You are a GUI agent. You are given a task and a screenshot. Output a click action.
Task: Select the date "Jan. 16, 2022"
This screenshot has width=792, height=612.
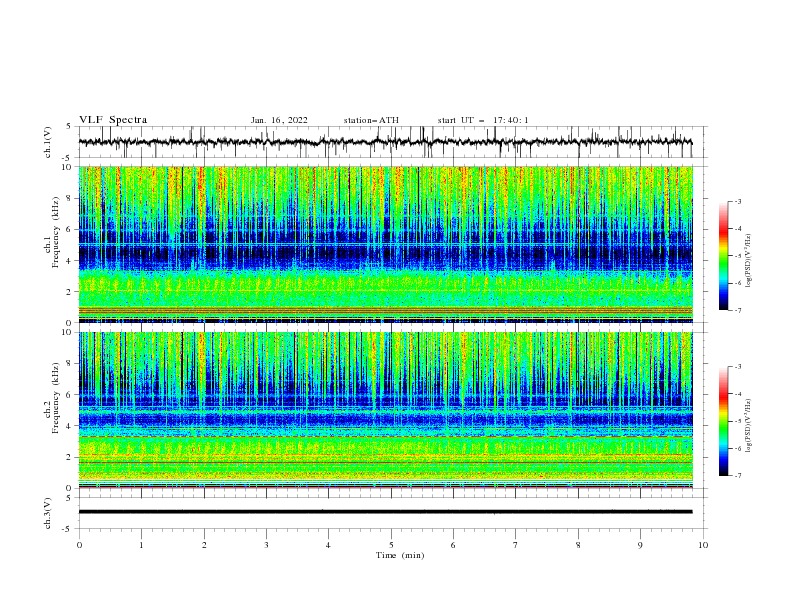[x=279, y=120]
